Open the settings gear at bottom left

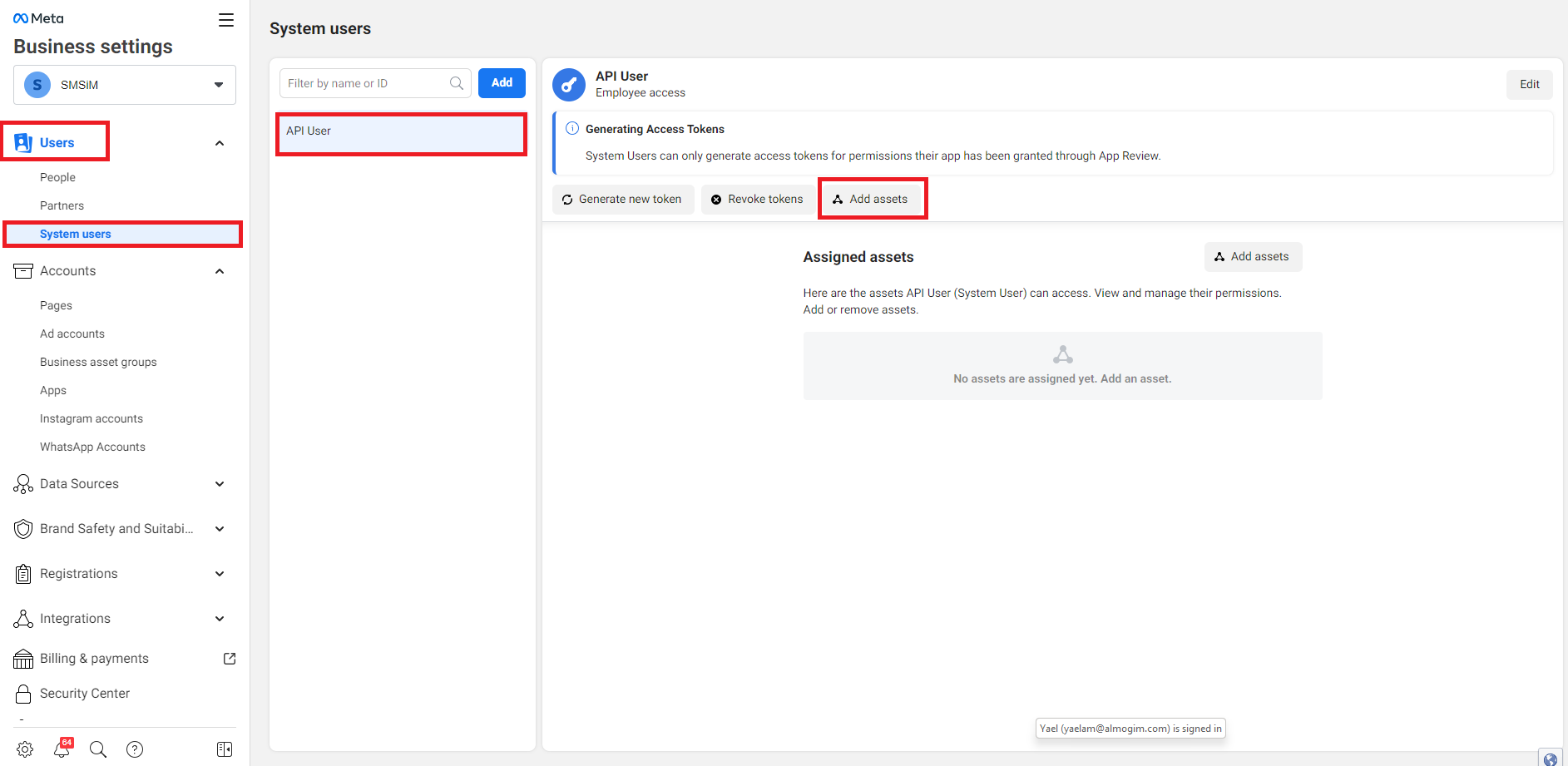point(25,749)
